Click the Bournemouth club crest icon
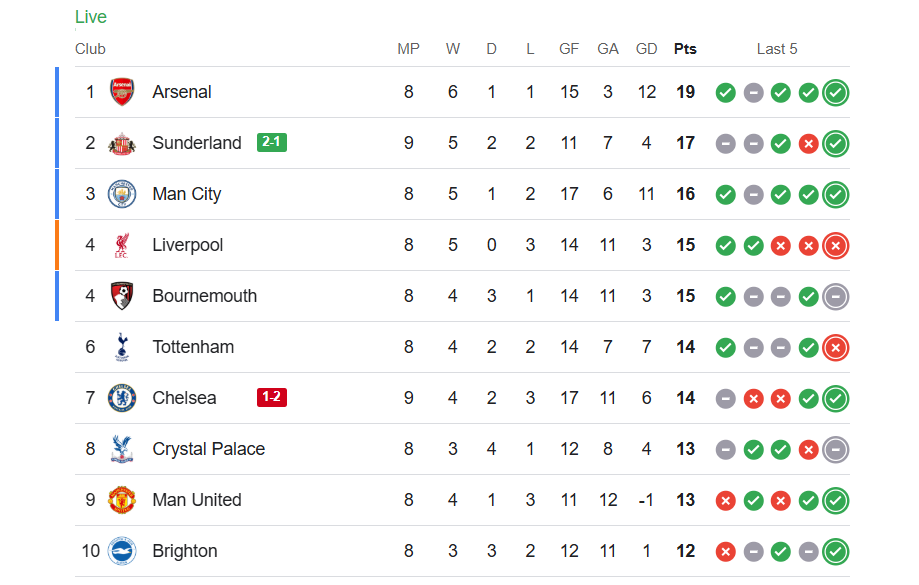The width and height of the screenshot is (919, 585). (122, 296)
